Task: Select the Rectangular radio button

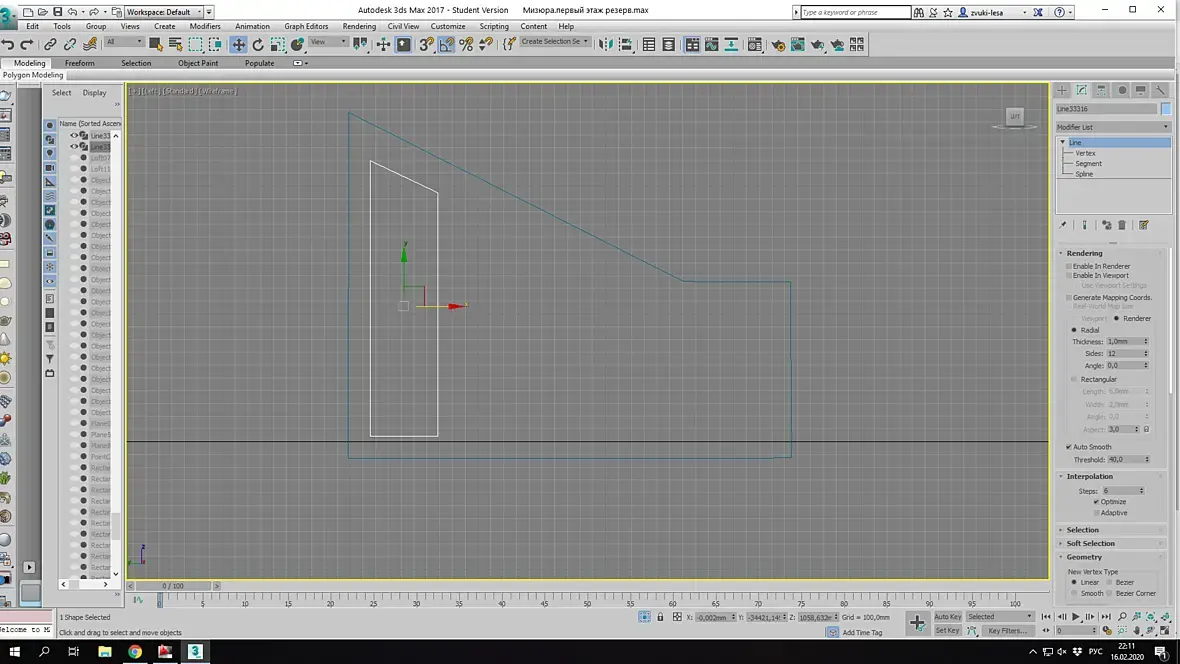Action: (x=1075, y=379)
